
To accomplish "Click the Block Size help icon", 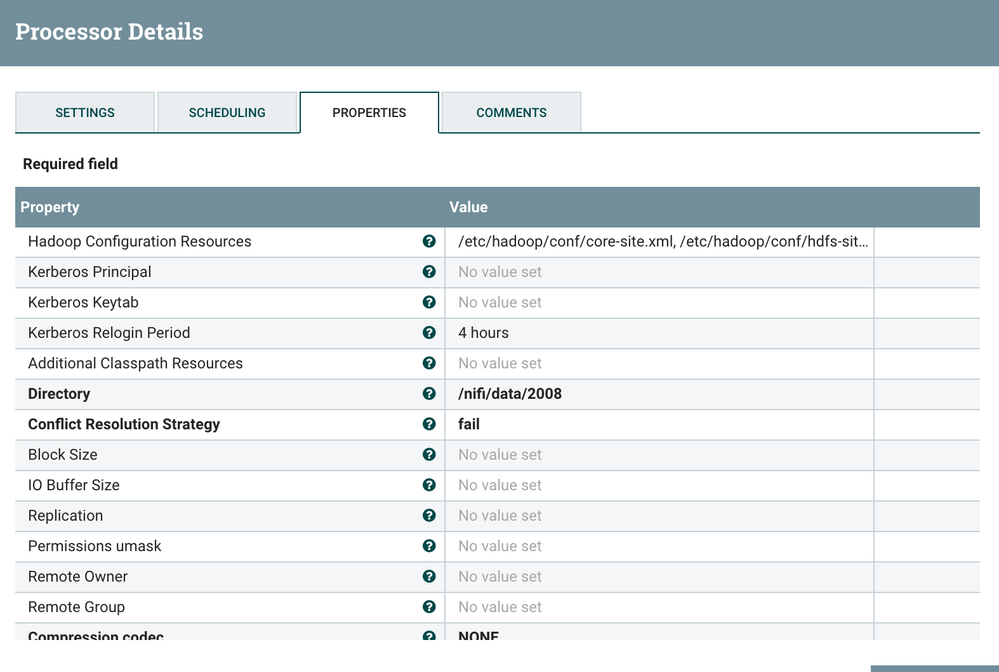I will point(429,455).
